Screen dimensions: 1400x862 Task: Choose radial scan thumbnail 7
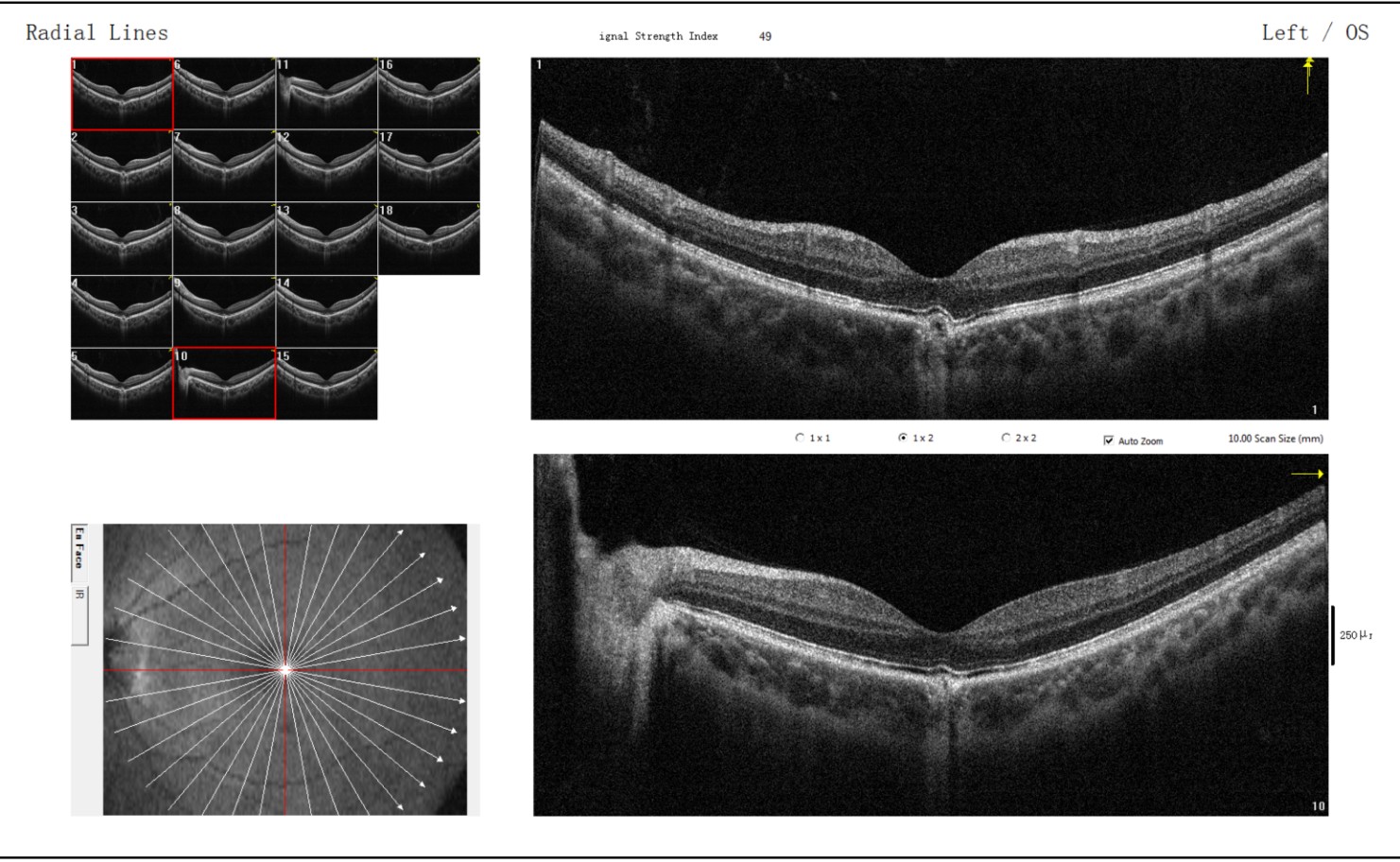click(x=225, y=166)
